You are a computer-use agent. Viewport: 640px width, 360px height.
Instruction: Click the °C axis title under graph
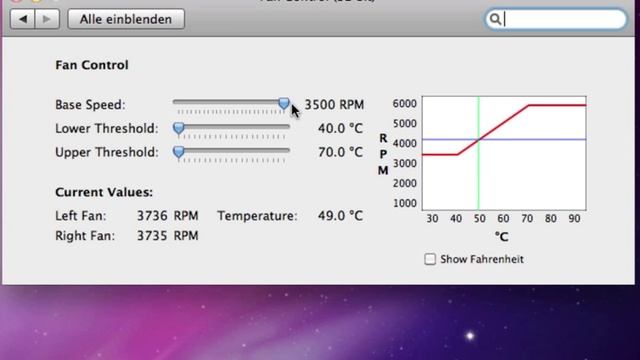502,237
